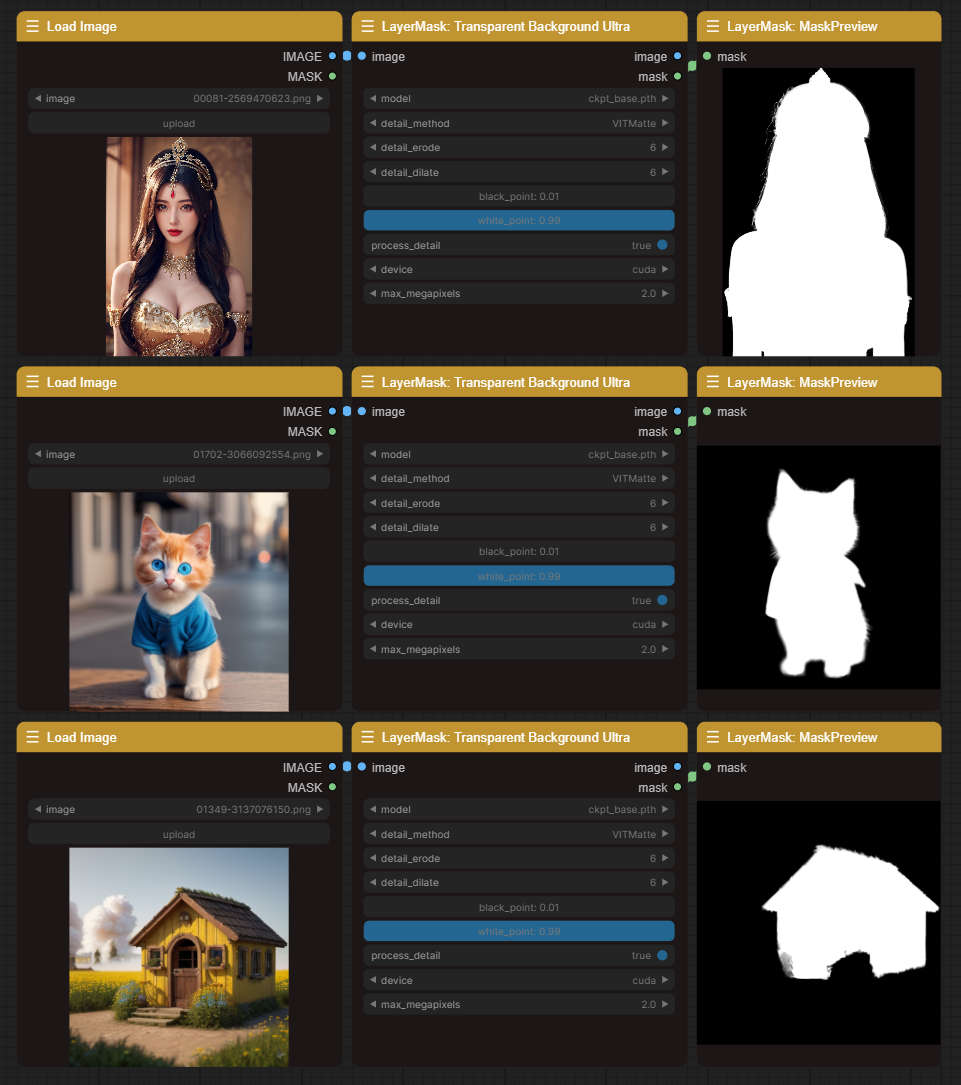Toggle process_detail in the middle Transparent Background Ultra node
This screenshot has height=1085, width=961.
coord(661,601)
